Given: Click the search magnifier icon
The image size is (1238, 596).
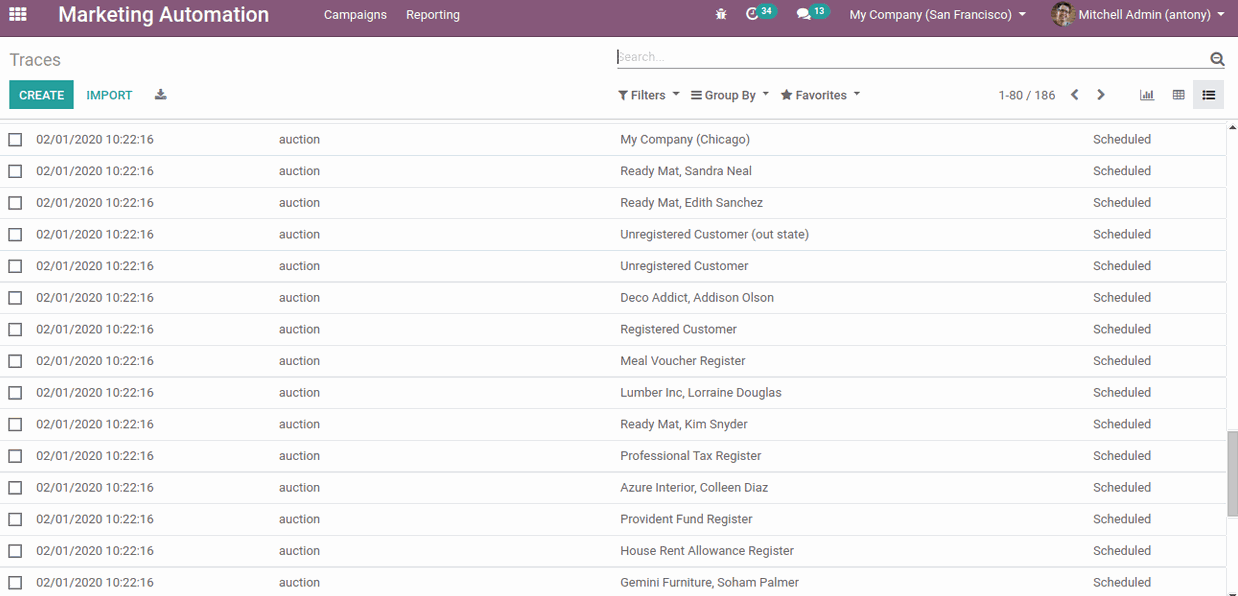Looking at the screenshot, I should tap(1217, 59).
